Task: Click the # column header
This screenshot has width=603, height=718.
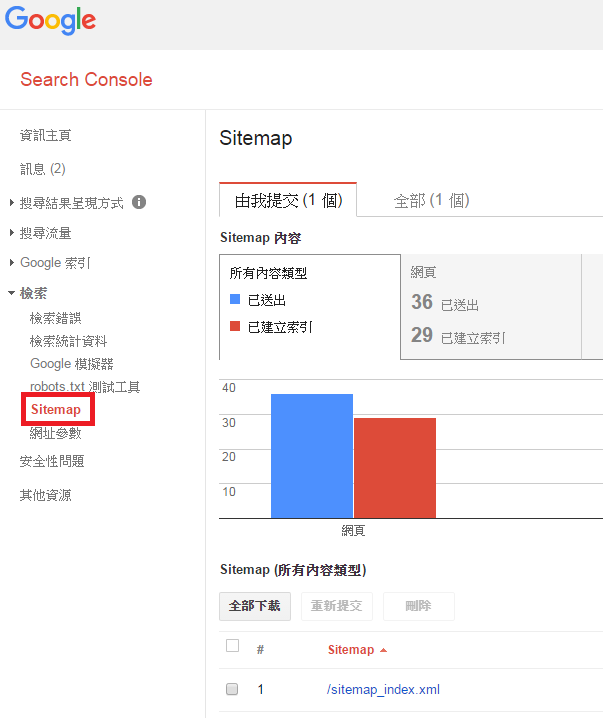Action: point(260,650)
